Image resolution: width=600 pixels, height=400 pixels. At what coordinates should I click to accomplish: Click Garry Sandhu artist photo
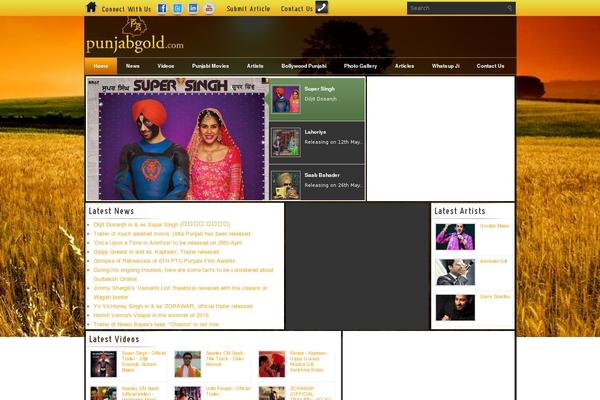455,307
